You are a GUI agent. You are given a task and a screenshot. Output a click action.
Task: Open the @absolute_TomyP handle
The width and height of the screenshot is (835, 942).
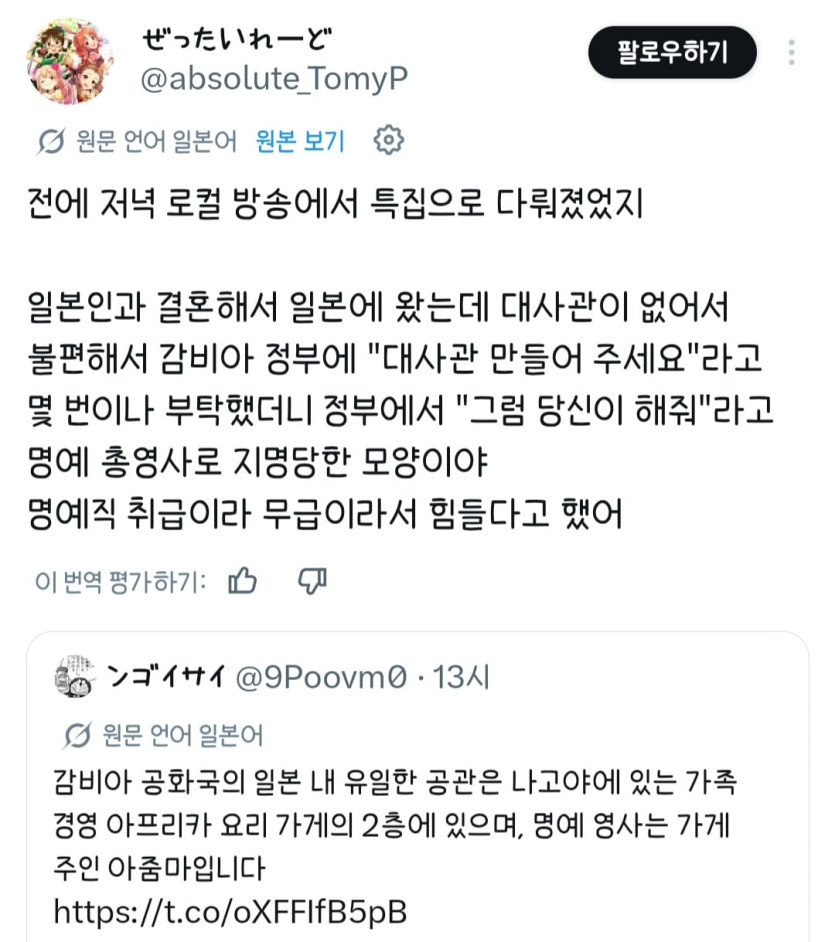pyautogui.click(x=274, y=79)
